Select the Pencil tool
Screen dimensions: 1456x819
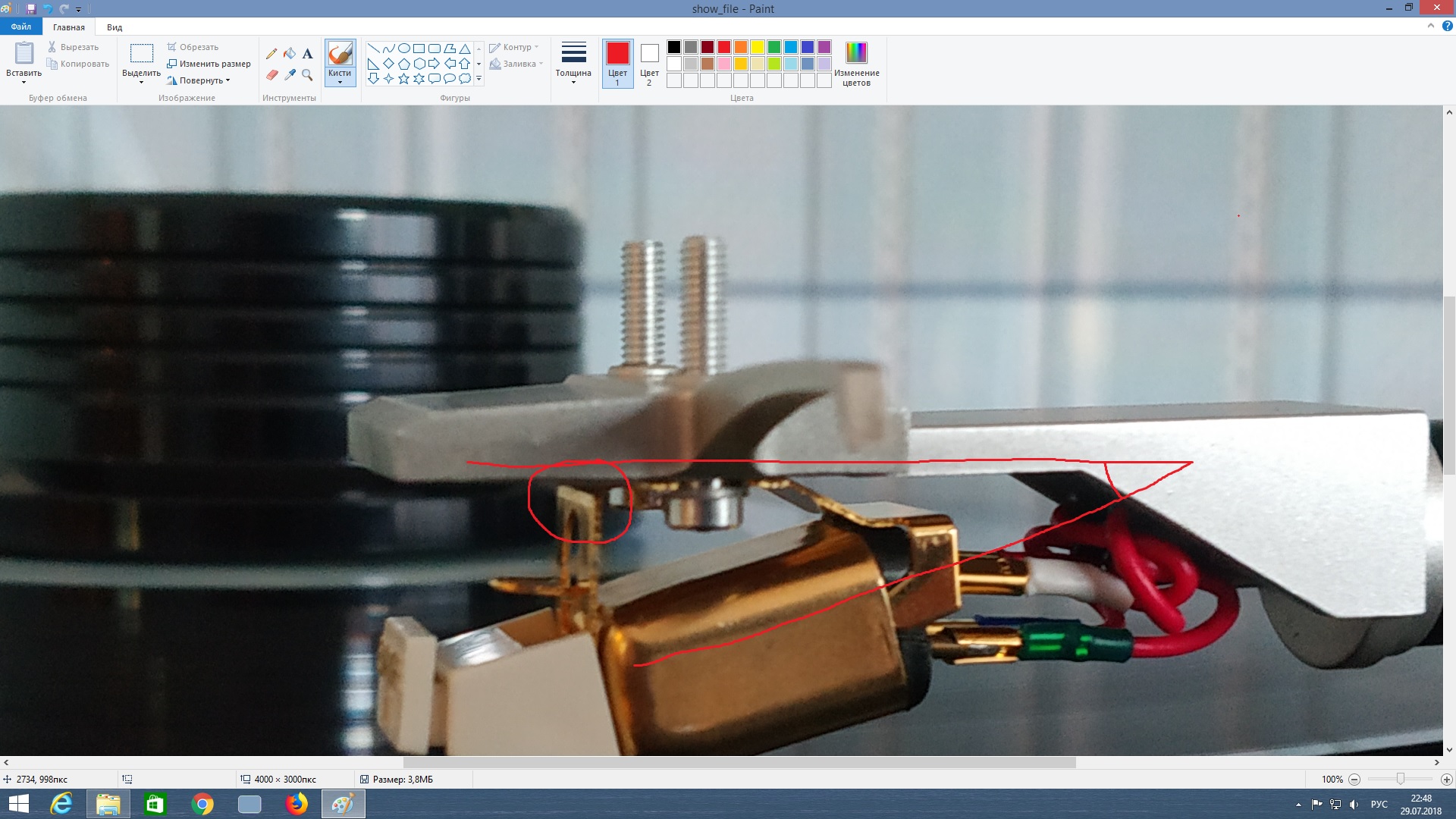click(271, 54)
